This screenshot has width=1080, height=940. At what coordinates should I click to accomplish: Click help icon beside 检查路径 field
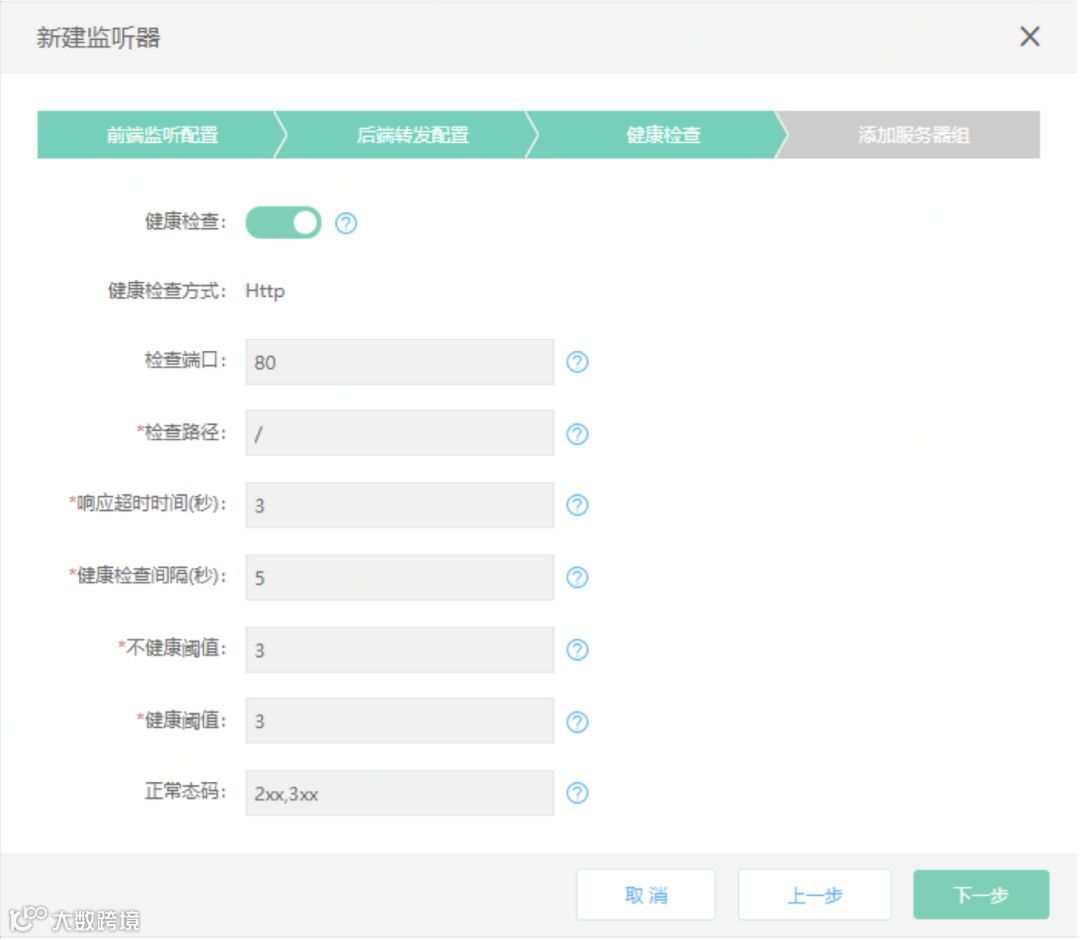(x=577, y=434)
